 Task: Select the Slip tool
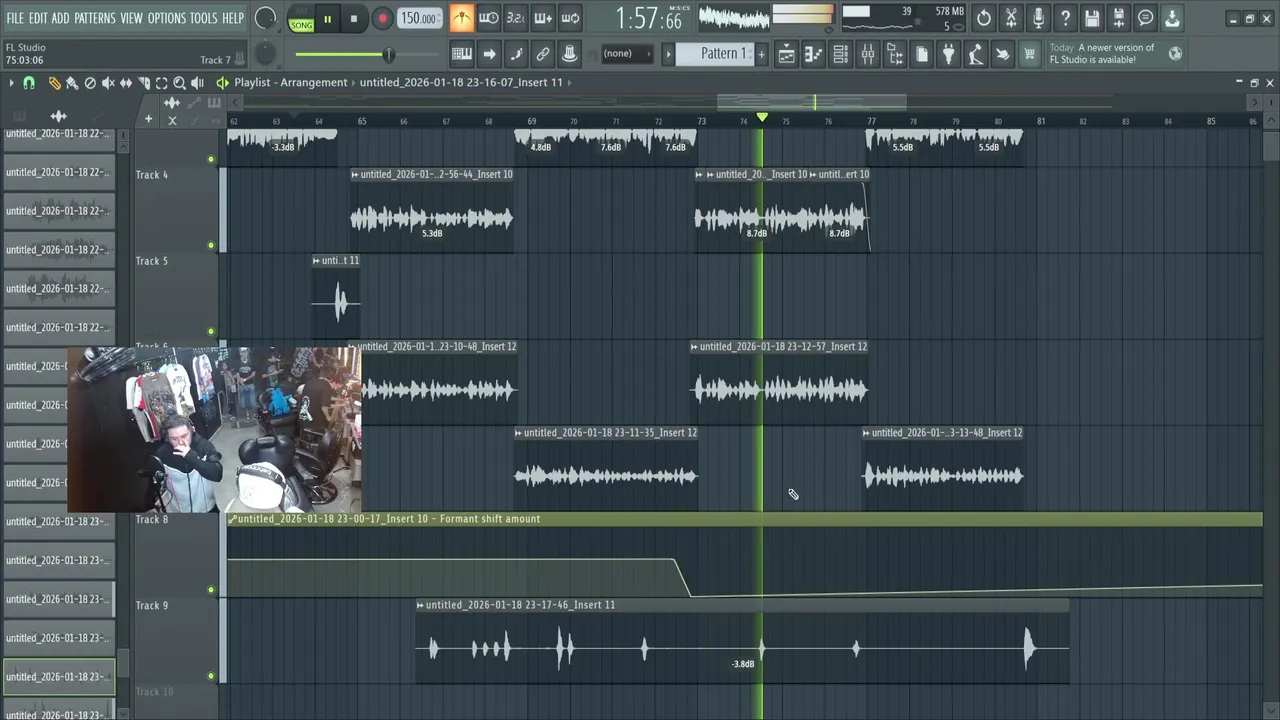click(126, 83)
